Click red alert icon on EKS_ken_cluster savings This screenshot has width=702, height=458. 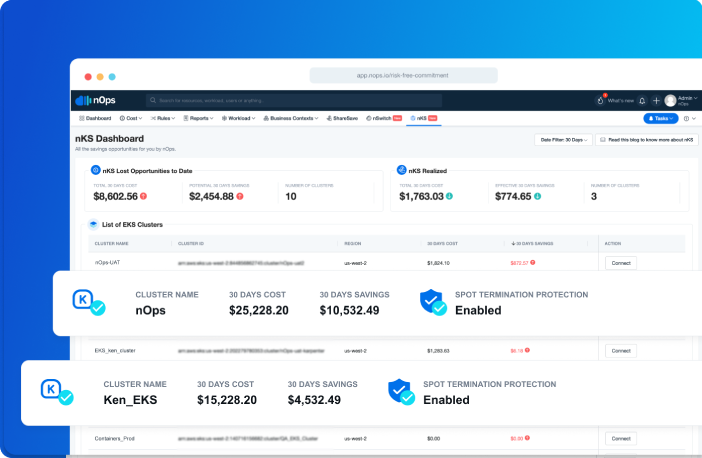[527, 350]
